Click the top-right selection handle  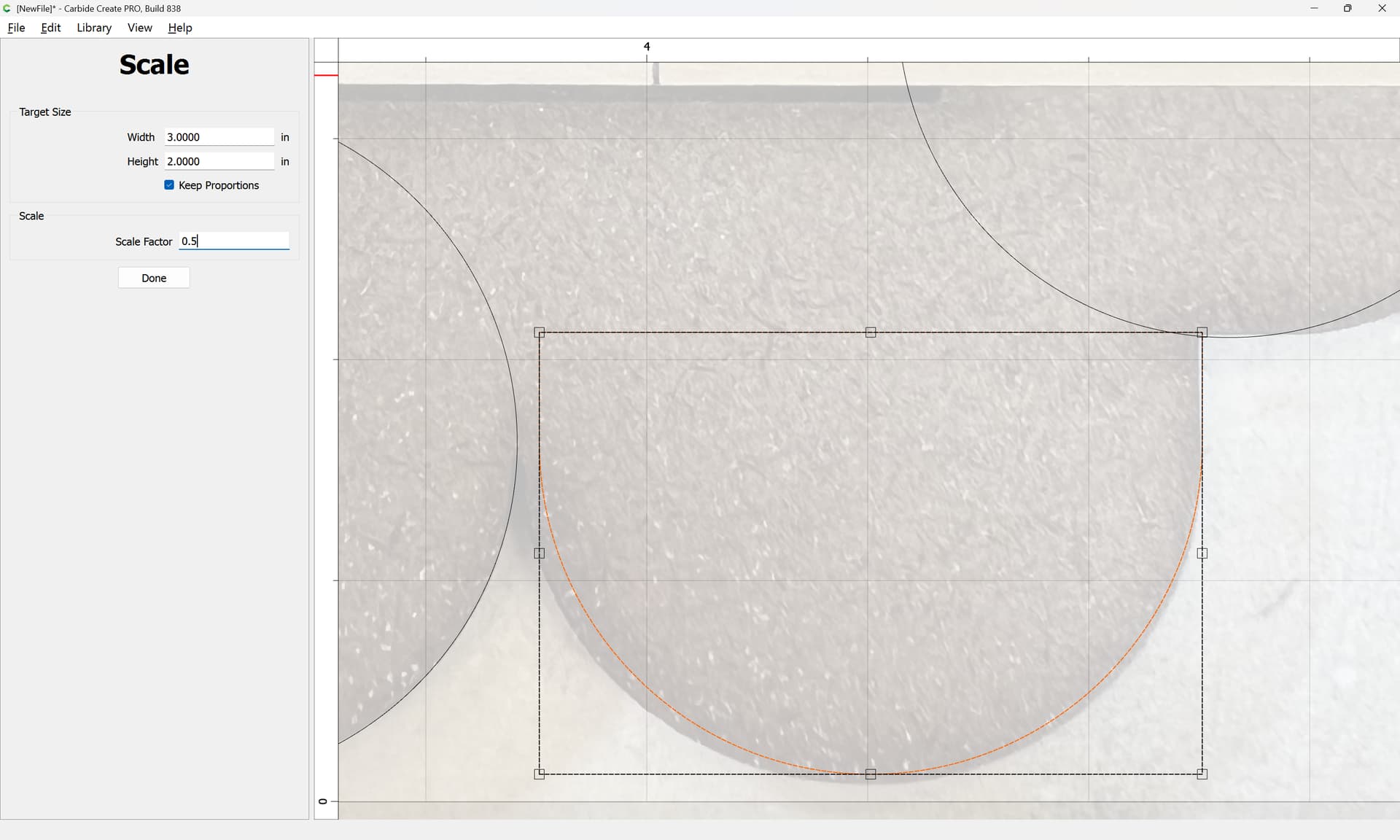click(x=1202, y=332)
